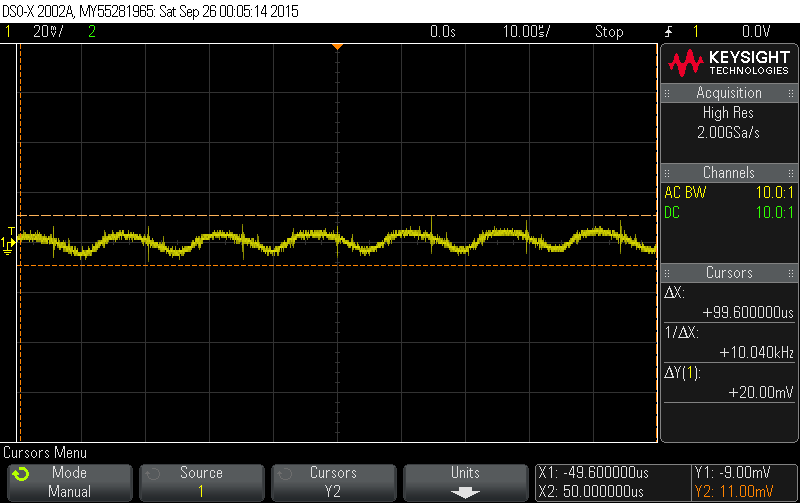Click the 10.00us/ timebase readout
Screen dimensions: 800x503
click(527, 32)
